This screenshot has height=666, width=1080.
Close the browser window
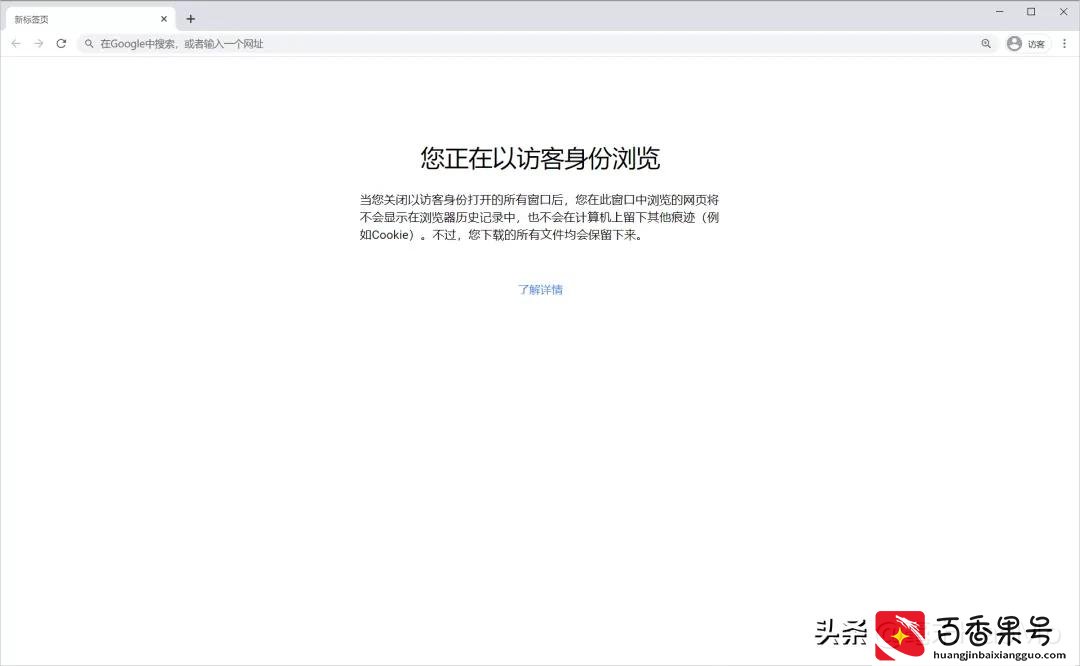pyautogui.click(x=1063, y=12)
